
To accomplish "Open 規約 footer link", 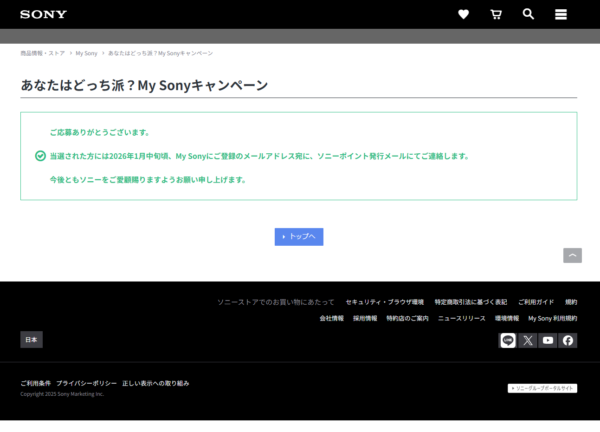I will (571, 302).
